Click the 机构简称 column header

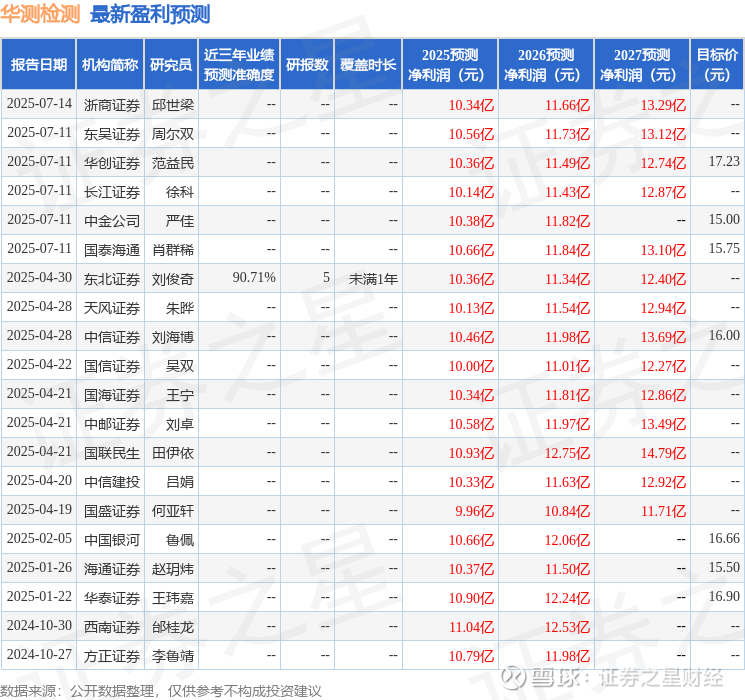pos(110,64)
